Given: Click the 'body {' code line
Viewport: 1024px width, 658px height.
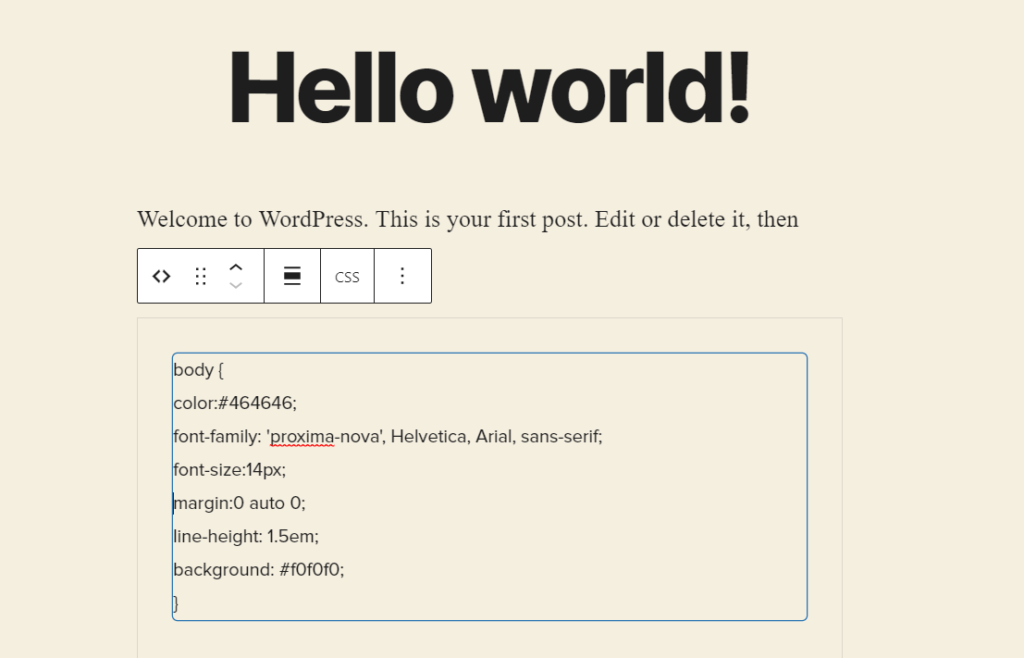Looking at the screenshot, I should click(198, 370).
